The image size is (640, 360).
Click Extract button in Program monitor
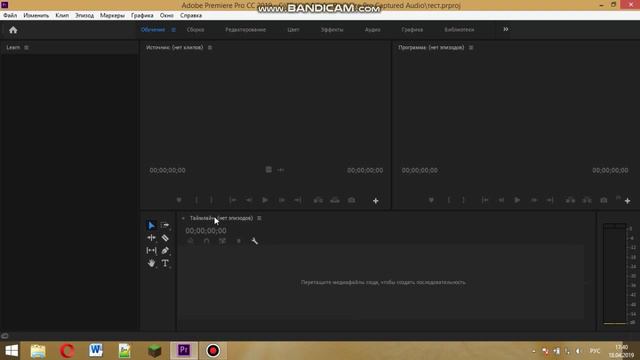coord(587,200)
